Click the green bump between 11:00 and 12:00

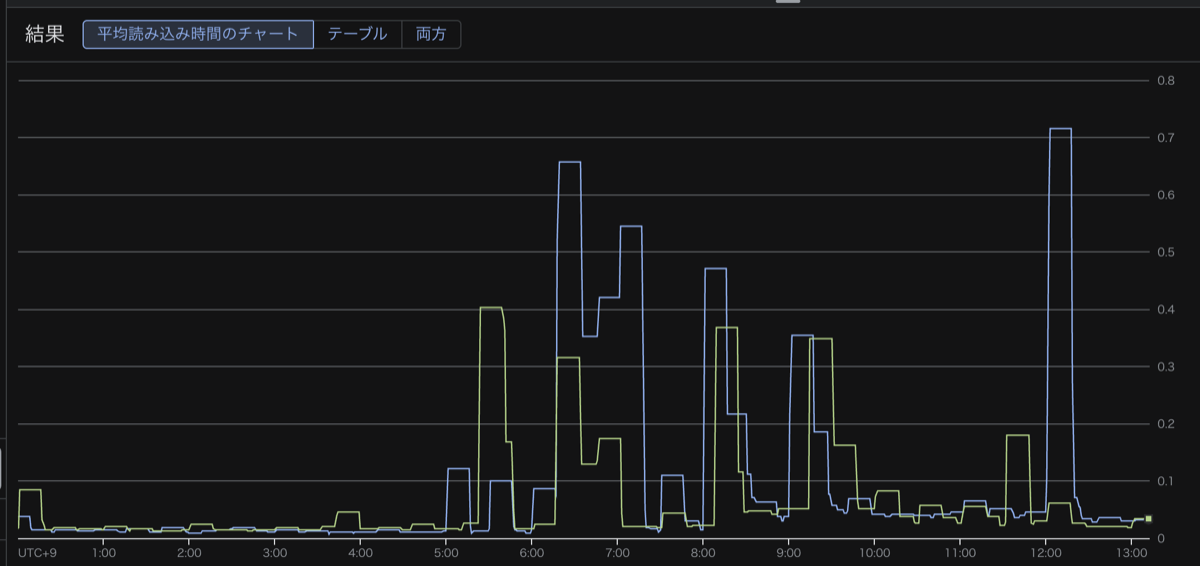click(1017, 436)
